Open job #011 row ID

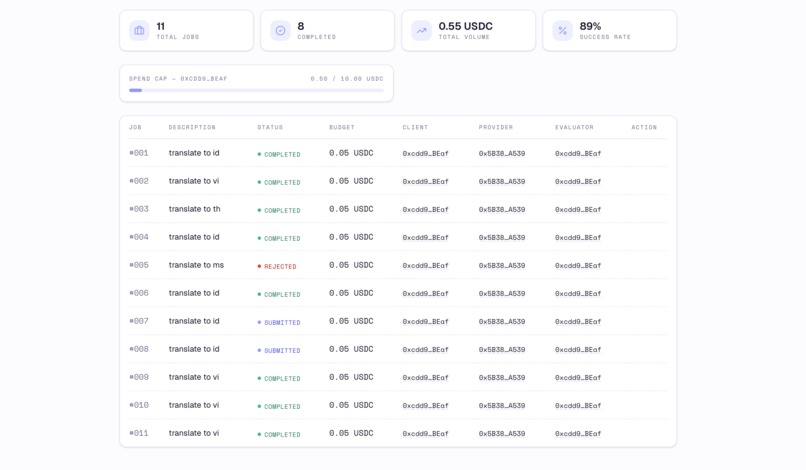[139, 433]
